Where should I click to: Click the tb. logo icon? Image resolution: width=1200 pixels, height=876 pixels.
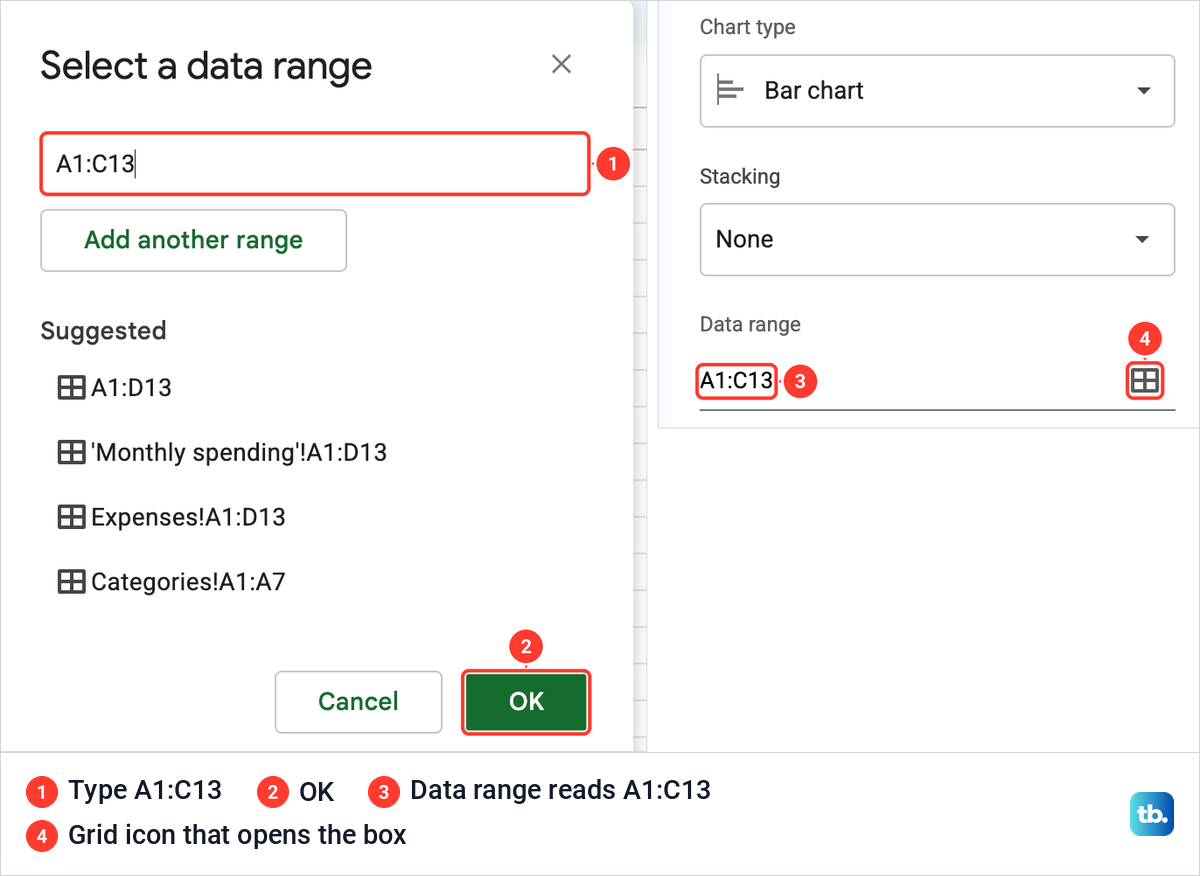[1152, 813]
